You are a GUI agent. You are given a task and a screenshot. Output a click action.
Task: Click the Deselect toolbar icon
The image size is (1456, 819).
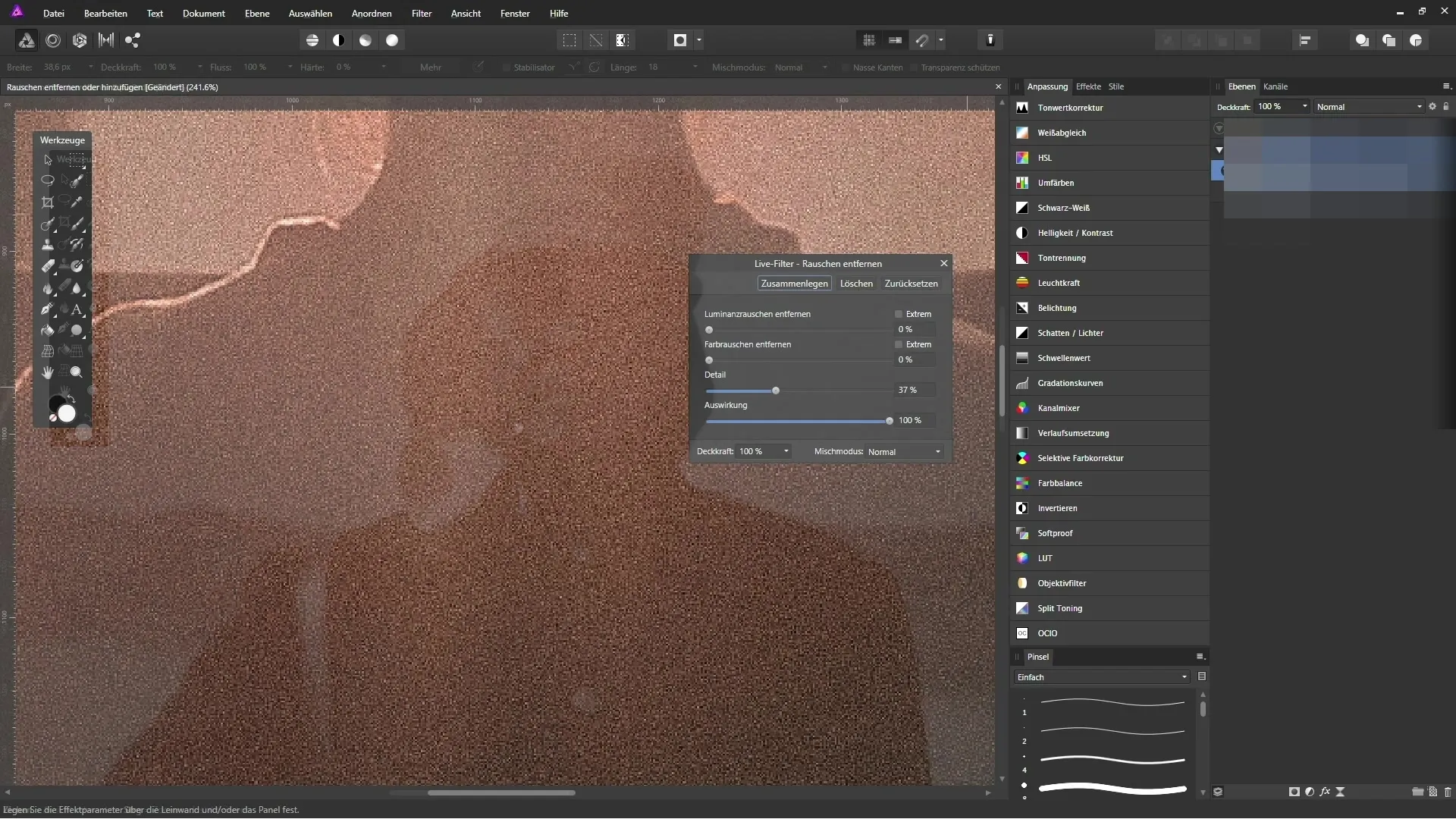(x=596, y=40)
